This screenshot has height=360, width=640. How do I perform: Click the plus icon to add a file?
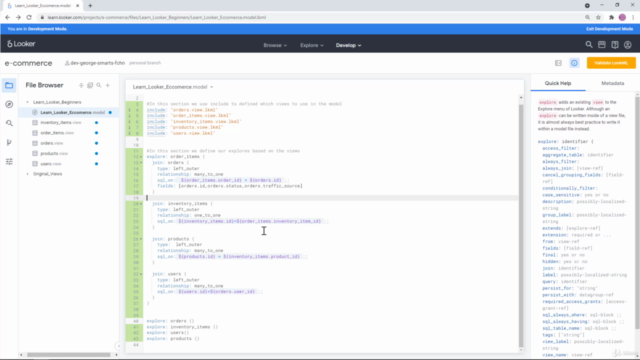(108, 85)
